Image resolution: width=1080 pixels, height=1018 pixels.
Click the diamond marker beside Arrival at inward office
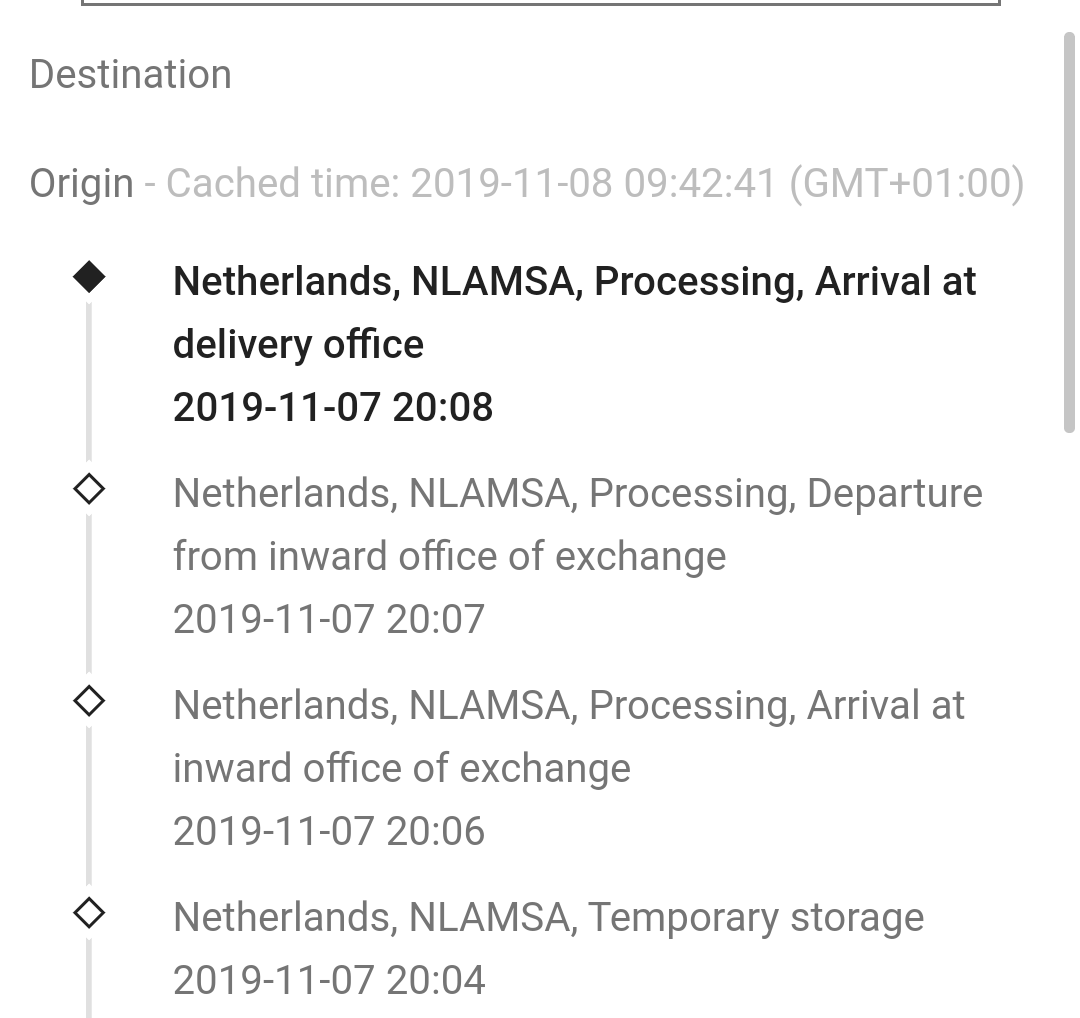click(x=89, y=702)
